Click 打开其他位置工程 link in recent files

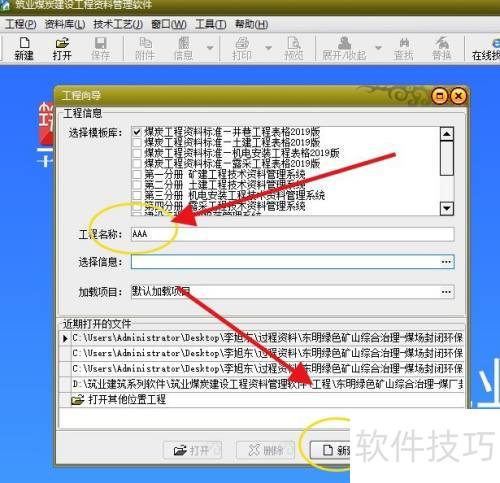tap(127, 399)
